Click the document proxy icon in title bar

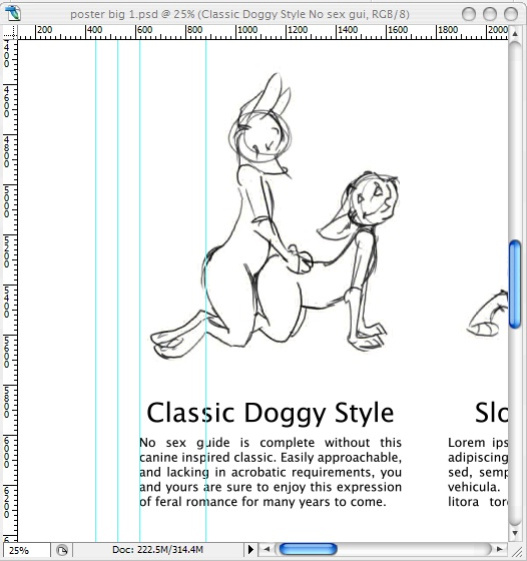click(13, 14)
